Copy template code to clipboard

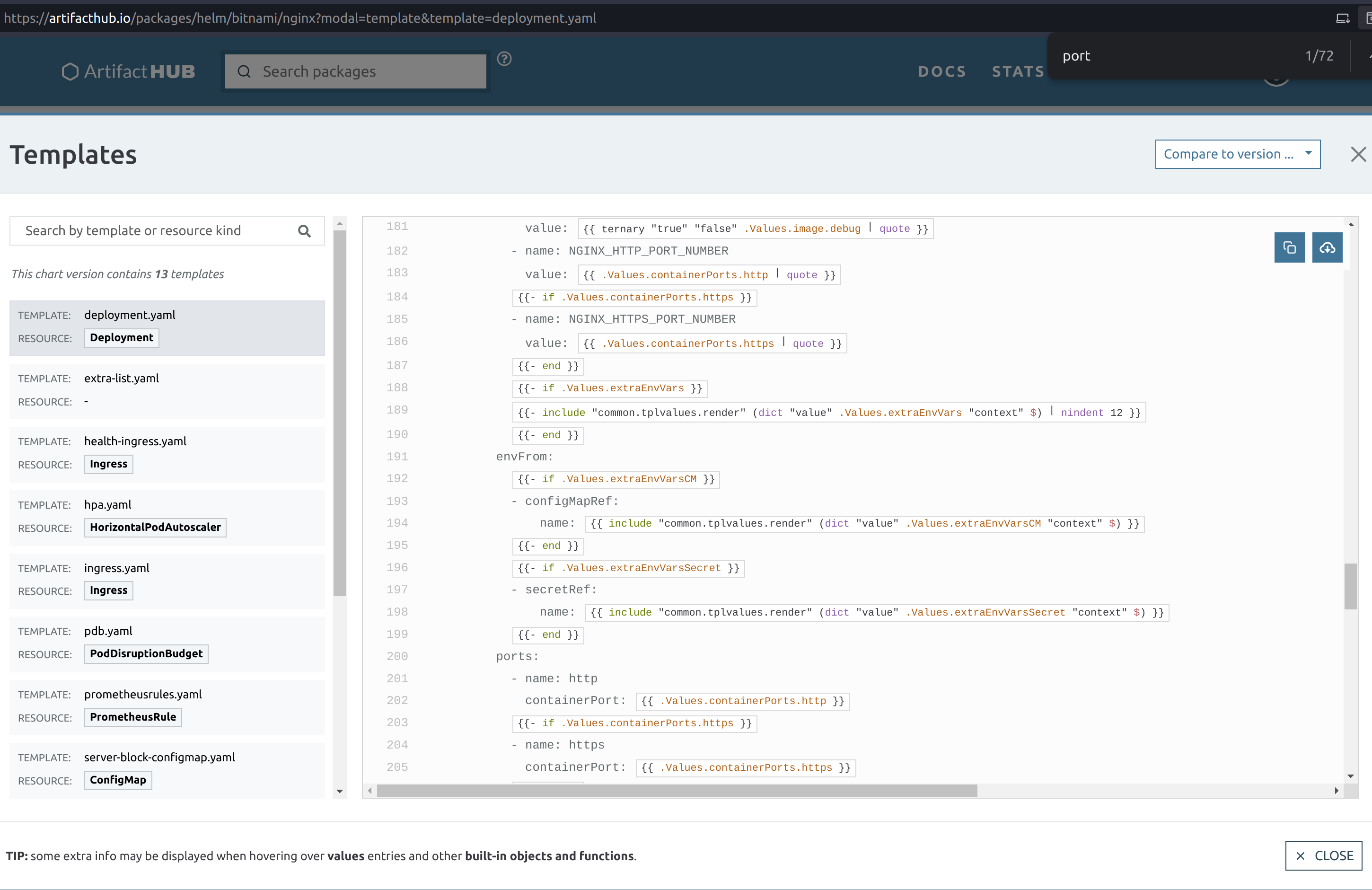click(1289, 248)
